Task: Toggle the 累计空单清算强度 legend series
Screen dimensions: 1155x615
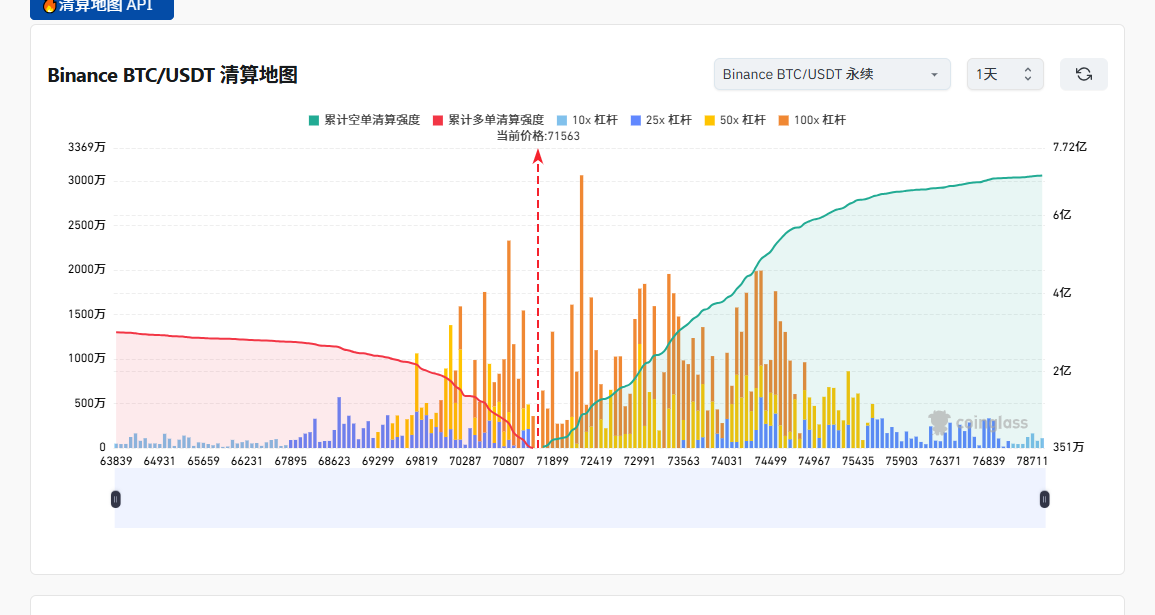Action: [x=365, y=120]
